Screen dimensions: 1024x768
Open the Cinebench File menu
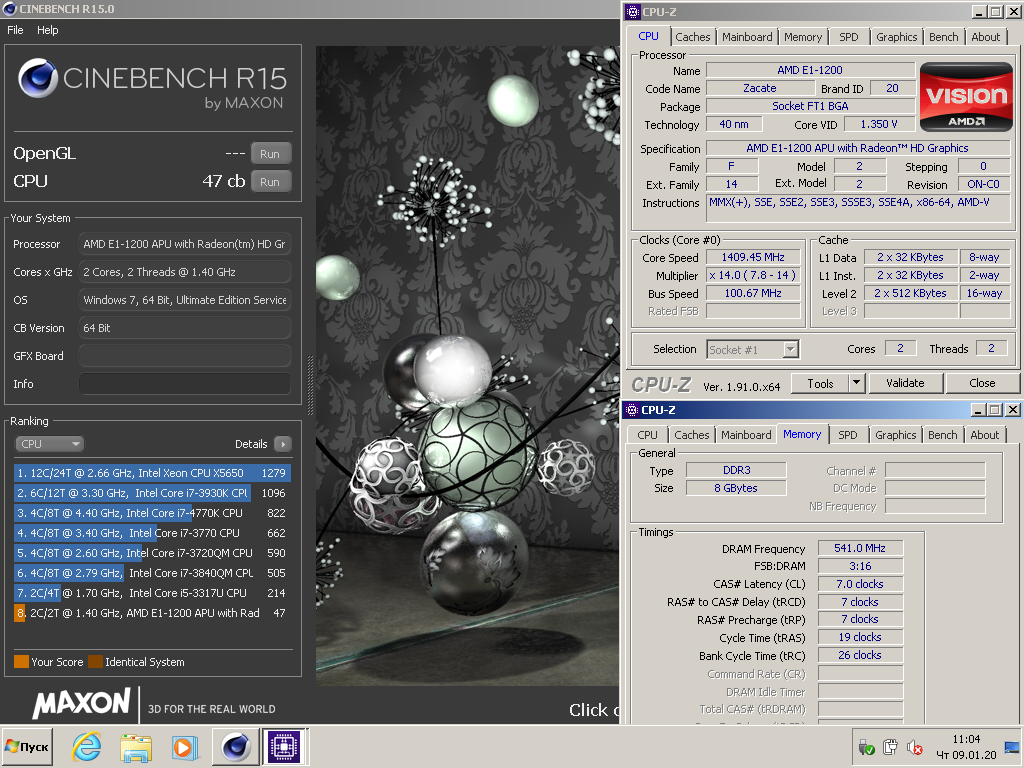coord(15,30)
